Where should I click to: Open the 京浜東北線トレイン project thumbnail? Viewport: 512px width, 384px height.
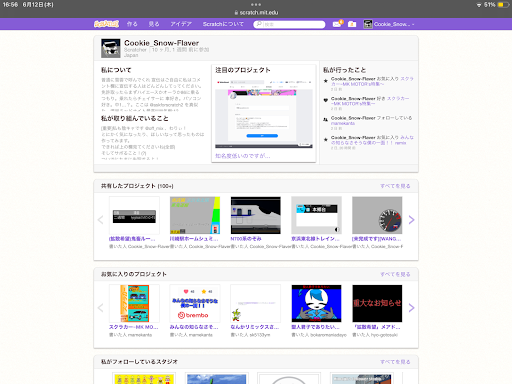pyautogui.click(x=316, y=215)
